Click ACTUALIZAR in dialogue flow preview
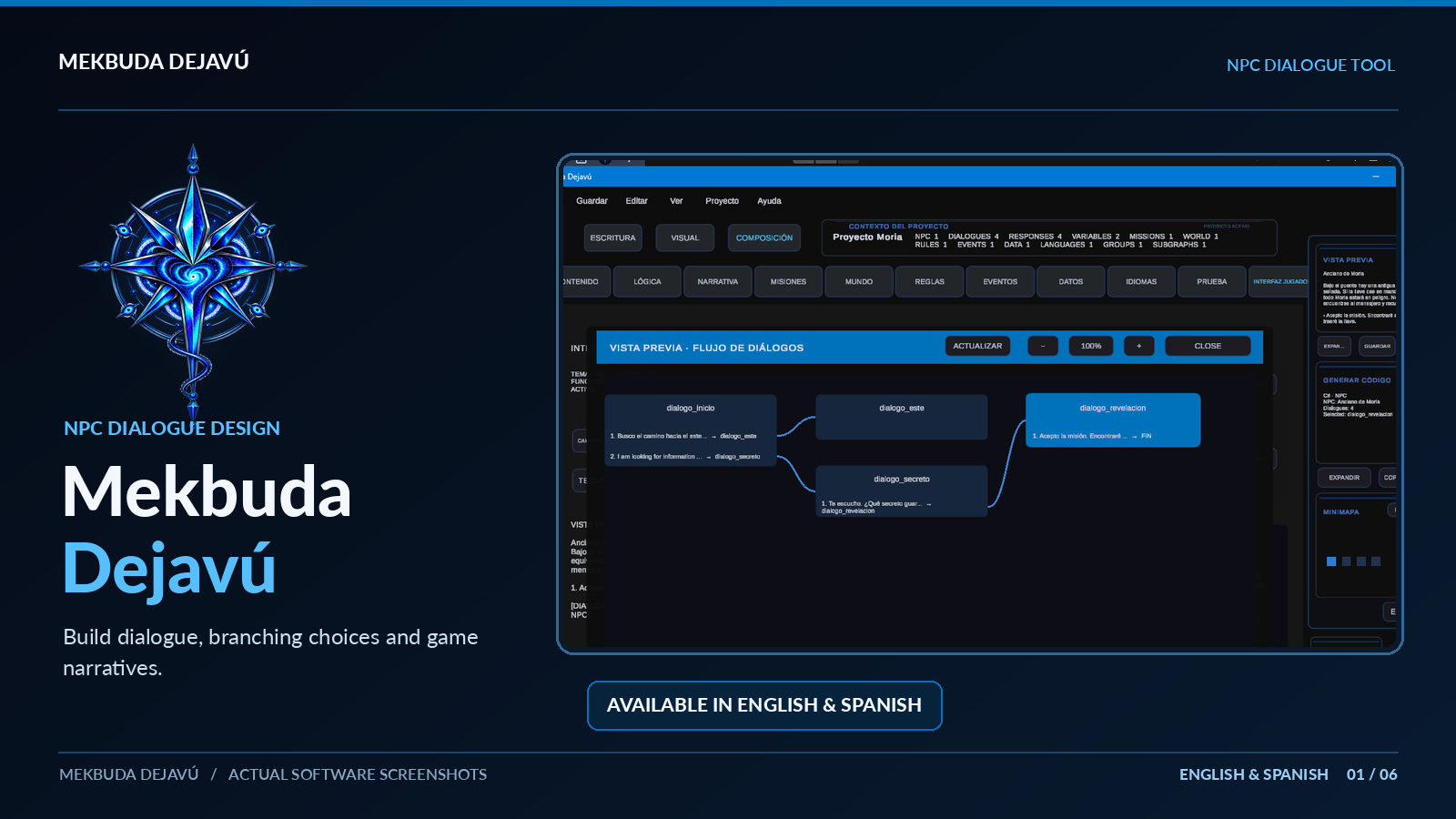Image resolution: width=1456 pixels, height=819 pixels. point(977,346)
